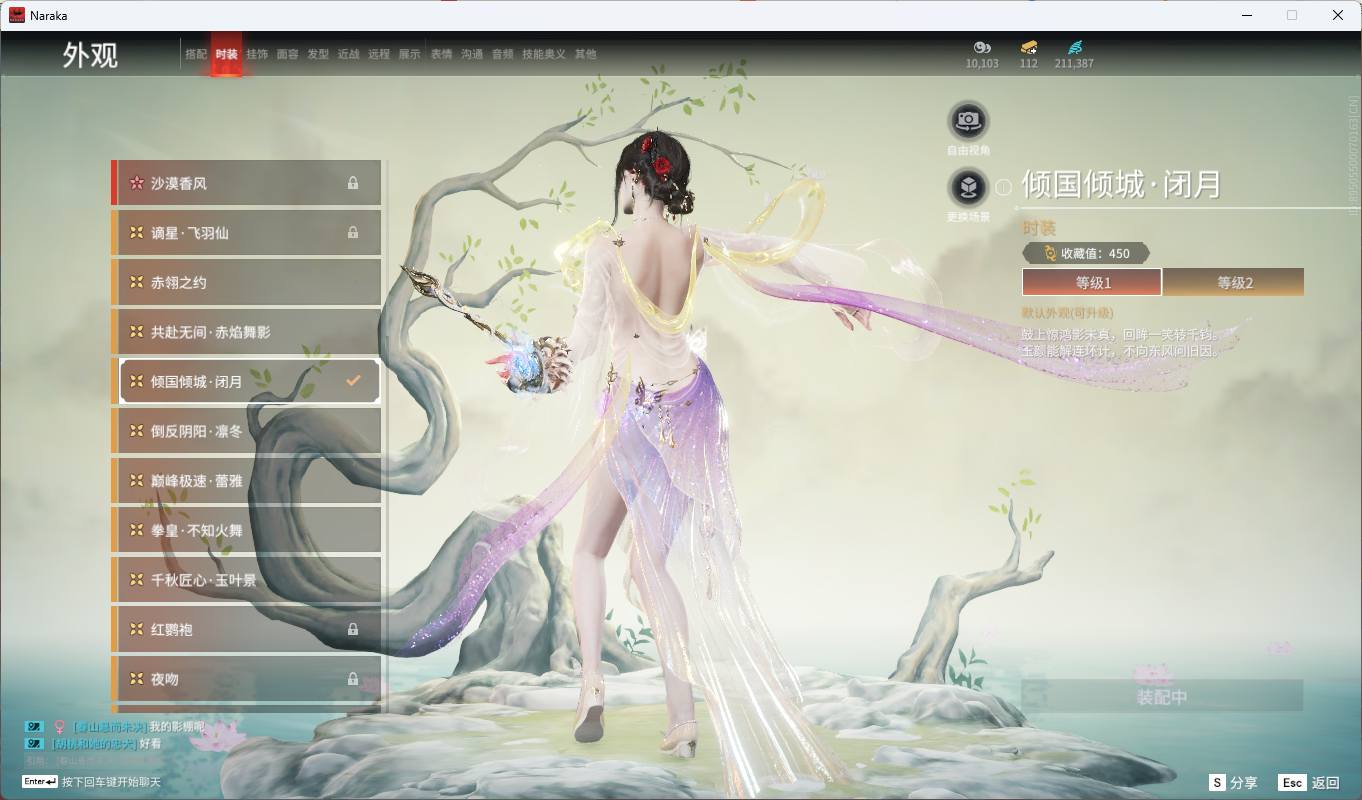Click the gold ingot currency icon
This screenshot has height=800, width=1362.
pos(1028,47)
